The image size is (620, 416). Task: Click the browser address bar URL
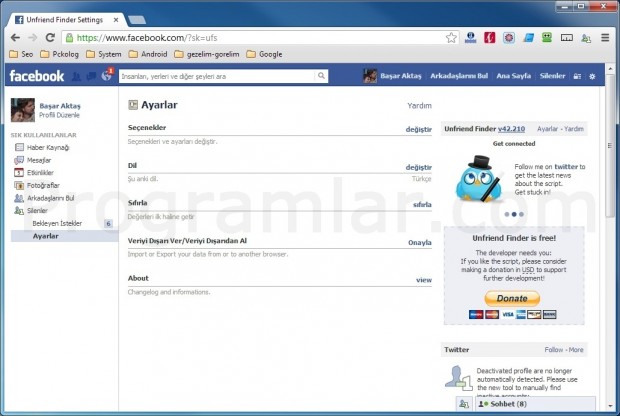[147, 38]
